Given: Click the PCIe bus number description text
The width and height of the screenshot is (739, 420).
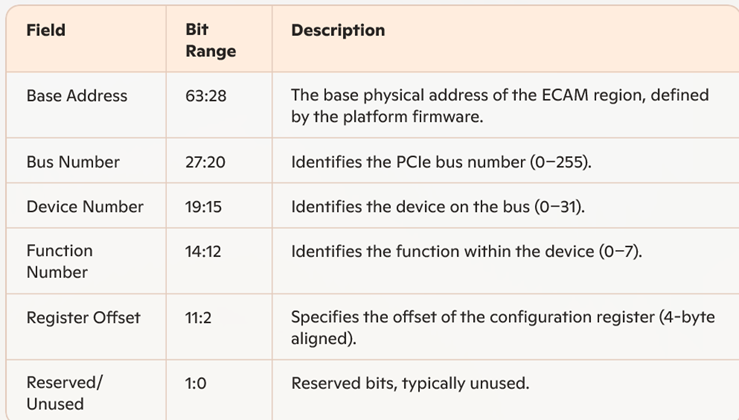Looking at the screenshot, I should pos(441,162).
